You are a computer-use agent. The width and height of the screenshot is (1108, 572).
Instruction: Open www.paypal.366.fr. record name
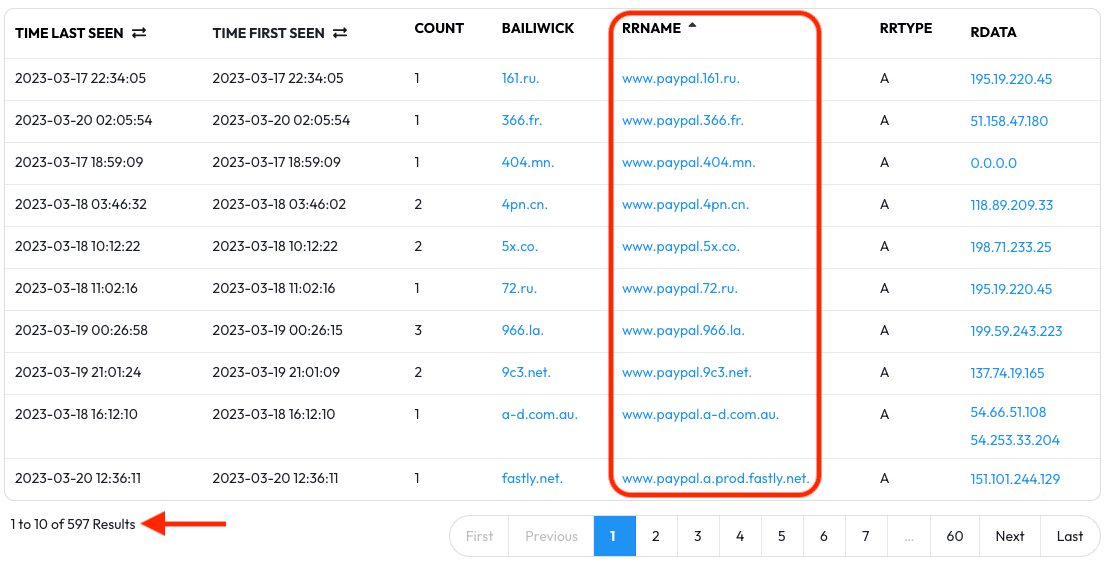click(x=683, y=120)
